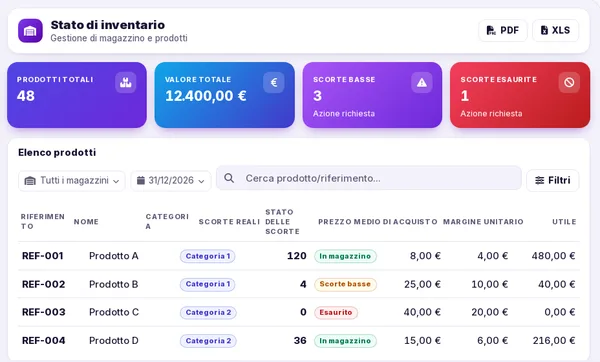Viewport: 600px width, 362px height.
Task: Sort by Scorte Reali column header
Action: click(229, 222)
